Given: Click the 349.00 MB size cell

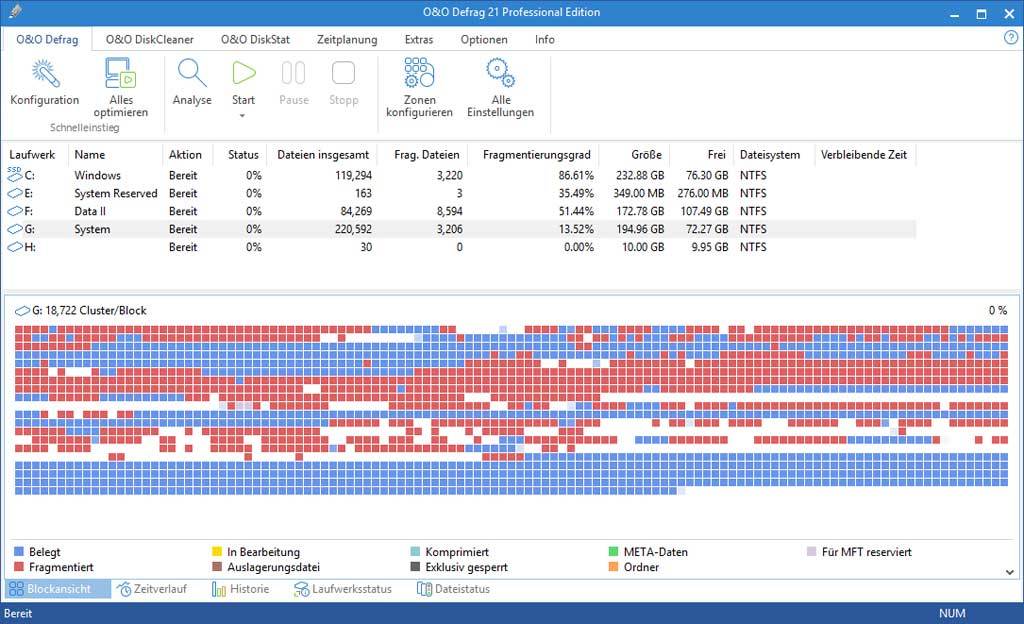Looking at the screenshot, I should click(x=638, y=193).
